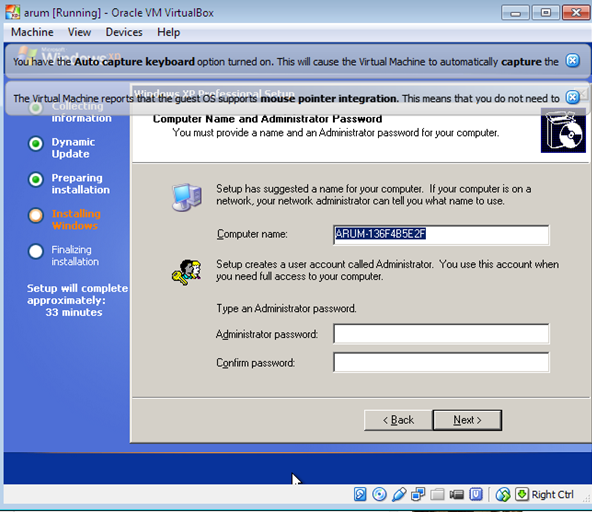Screen dimensions: 592x514
Task: Dismiss the Auto capture keyboard notification
Action: point(572,60)
